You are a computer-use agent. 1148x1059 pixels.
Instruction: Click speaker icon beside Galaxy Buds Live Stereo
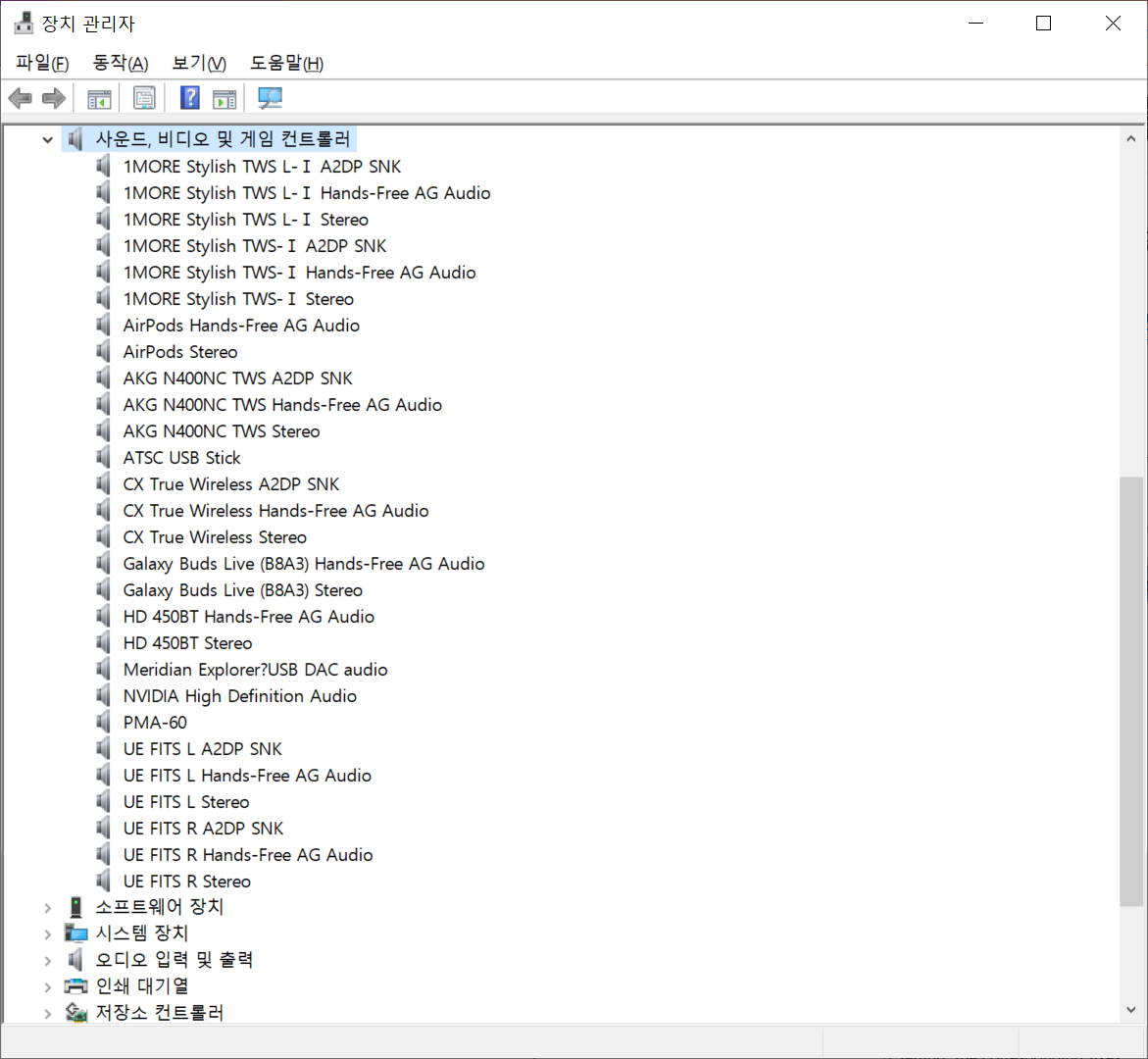(103, 590)
